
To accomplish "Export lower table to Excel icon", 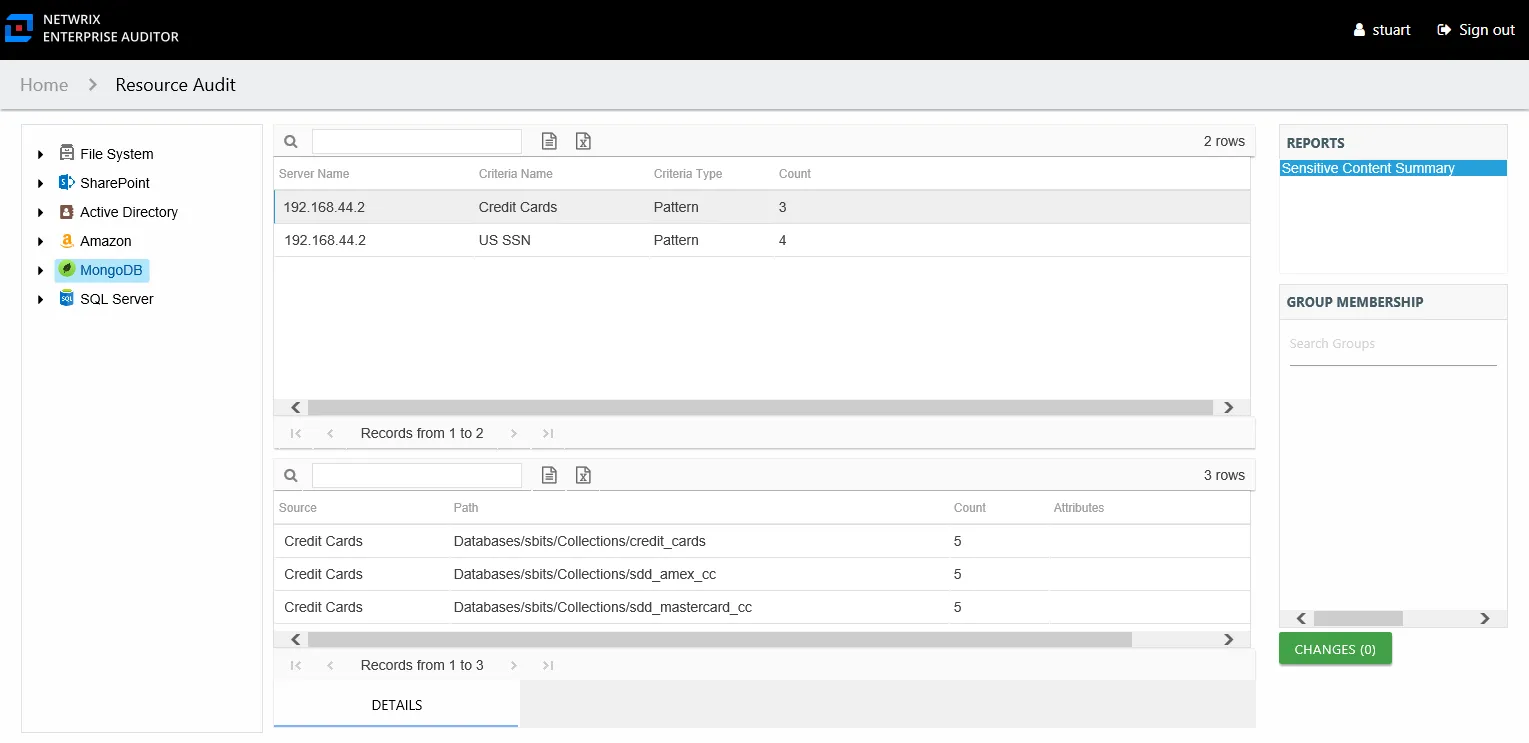I will point(583,475).
